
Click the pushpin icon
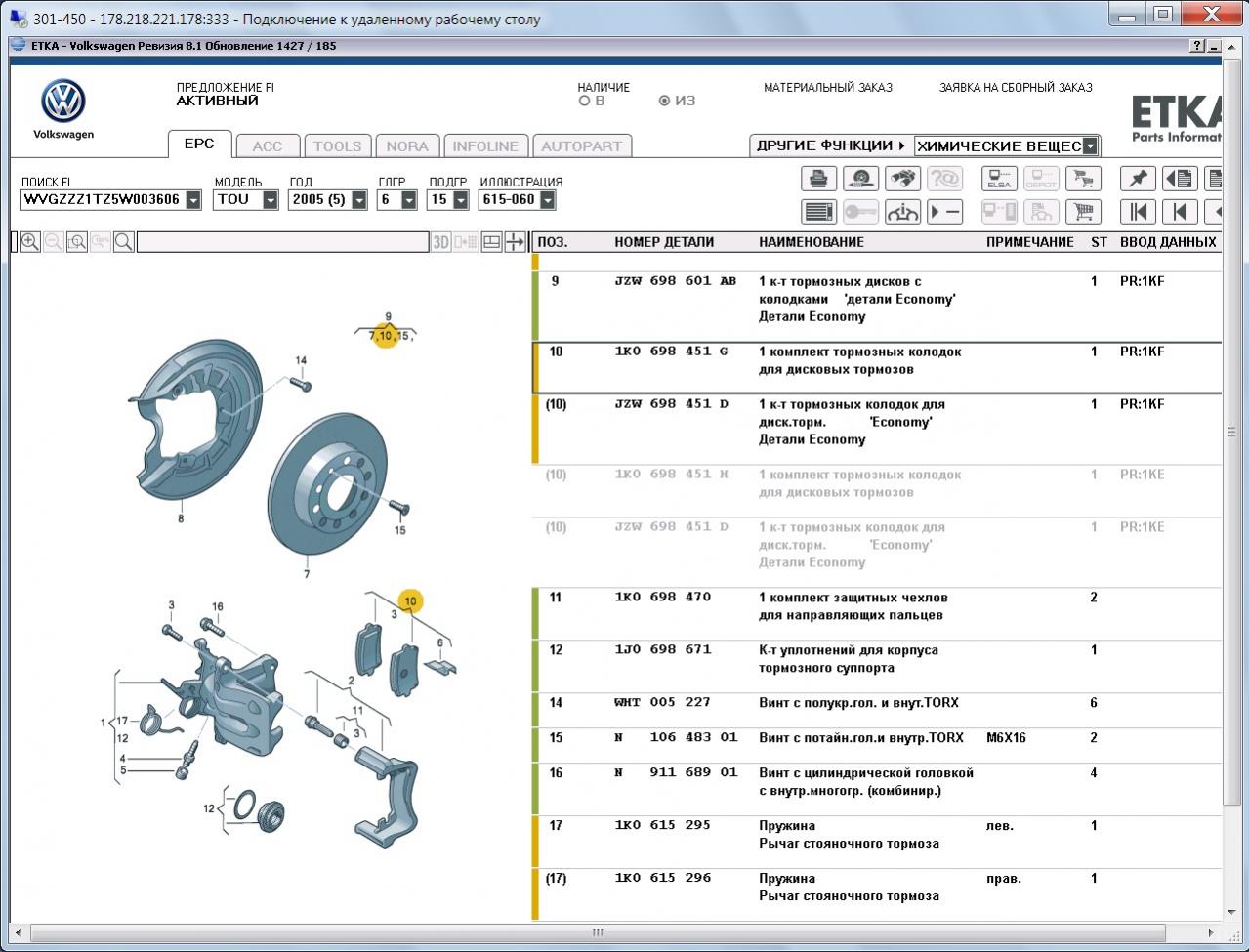(1138, 179)
